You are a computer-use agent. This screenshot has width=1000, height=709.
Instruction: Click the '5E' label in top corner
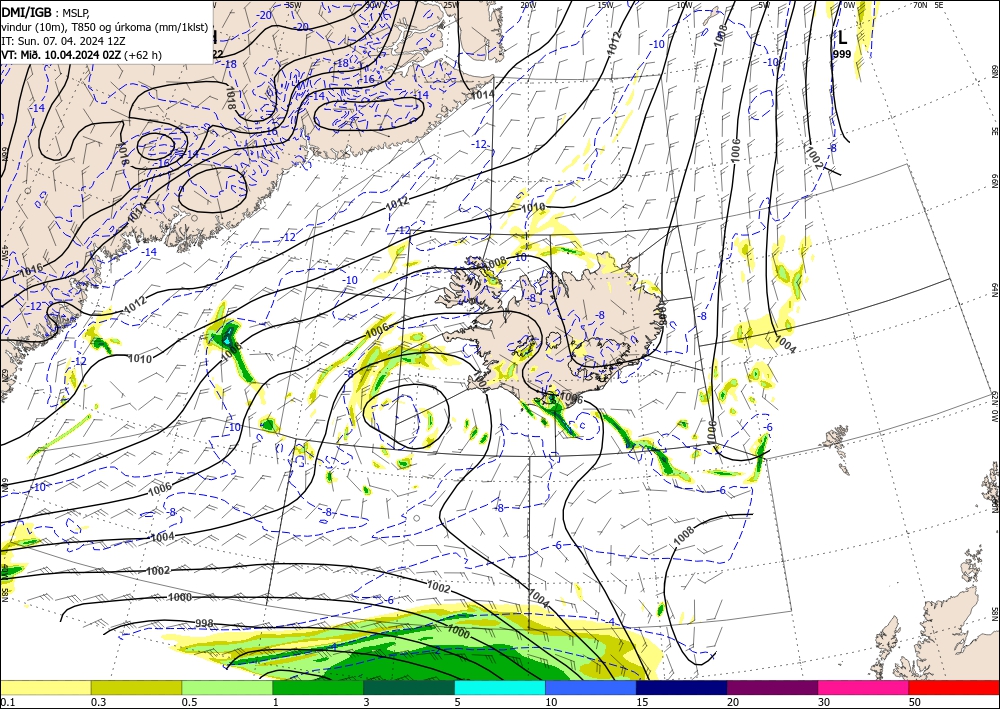point(939,5)
